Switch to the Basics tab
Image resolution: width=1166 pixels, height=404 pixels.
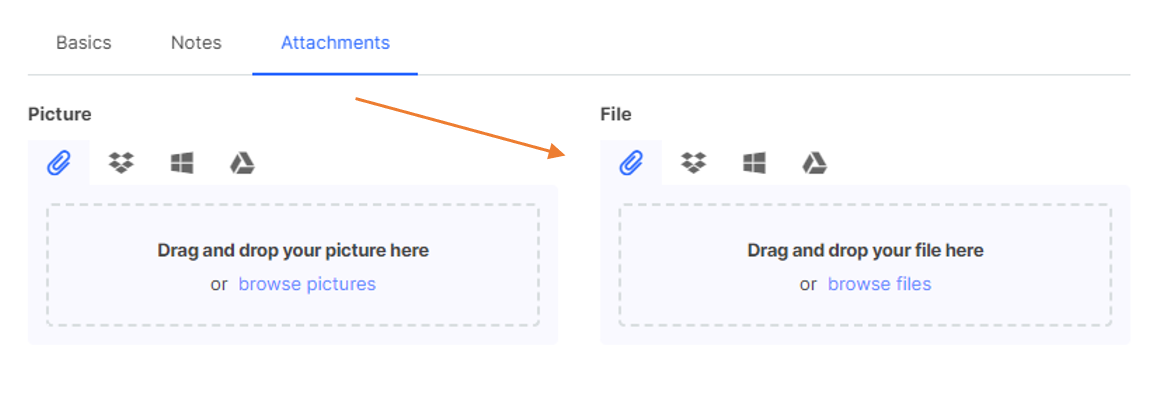[84, 42]
